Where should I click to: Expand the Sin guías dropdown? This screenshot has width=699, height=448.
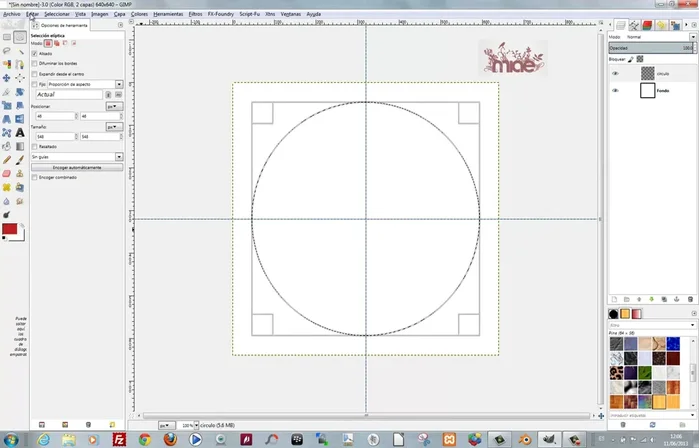click(119, 157)
